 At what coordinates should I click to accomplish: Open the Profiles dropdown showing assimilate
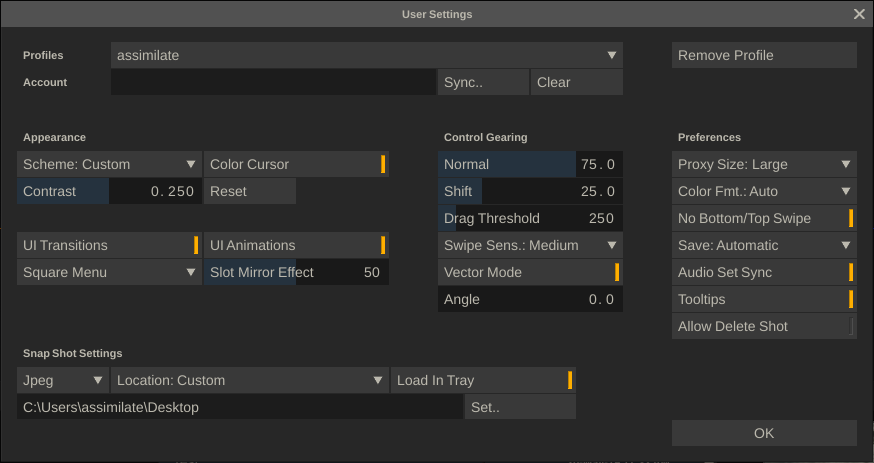pos(366,55)
